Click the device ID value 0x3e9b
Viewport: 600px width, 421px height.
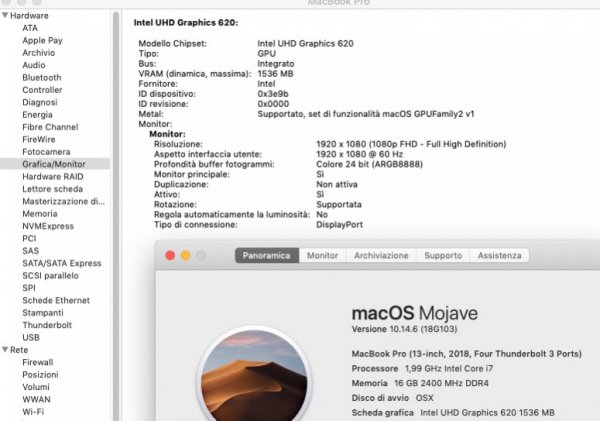tap(273, 94)
